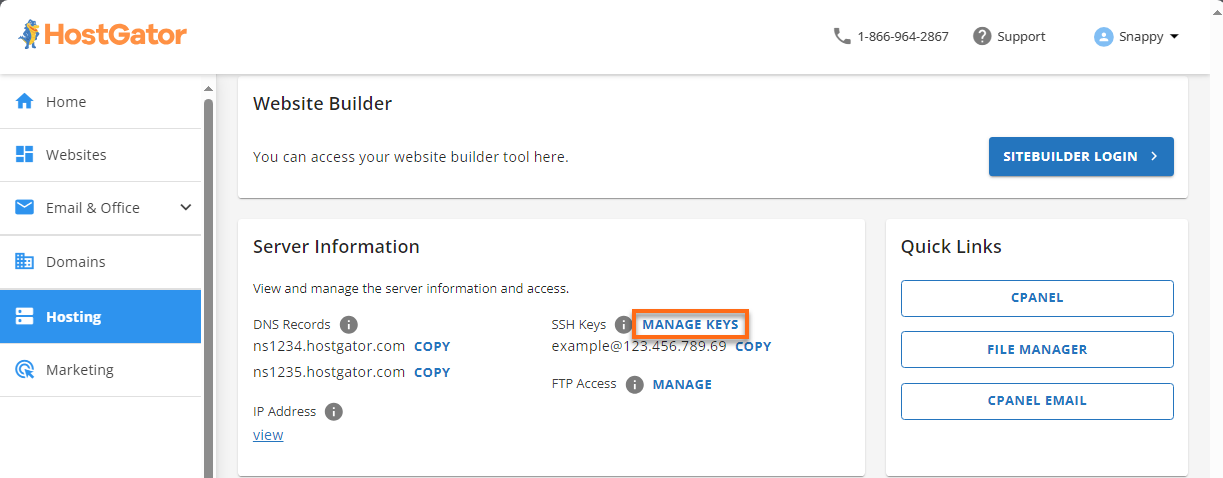
Task: Open the Marketing section
Action: [100, 370]
